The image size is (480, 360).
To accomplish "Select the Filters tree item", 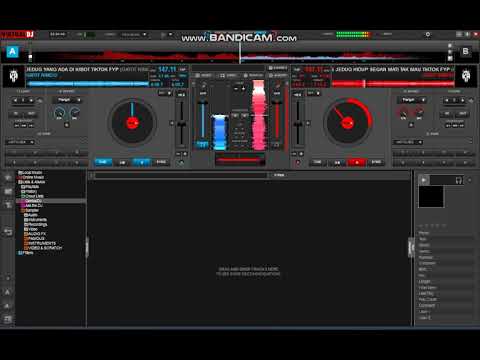I will coord(26,253).
